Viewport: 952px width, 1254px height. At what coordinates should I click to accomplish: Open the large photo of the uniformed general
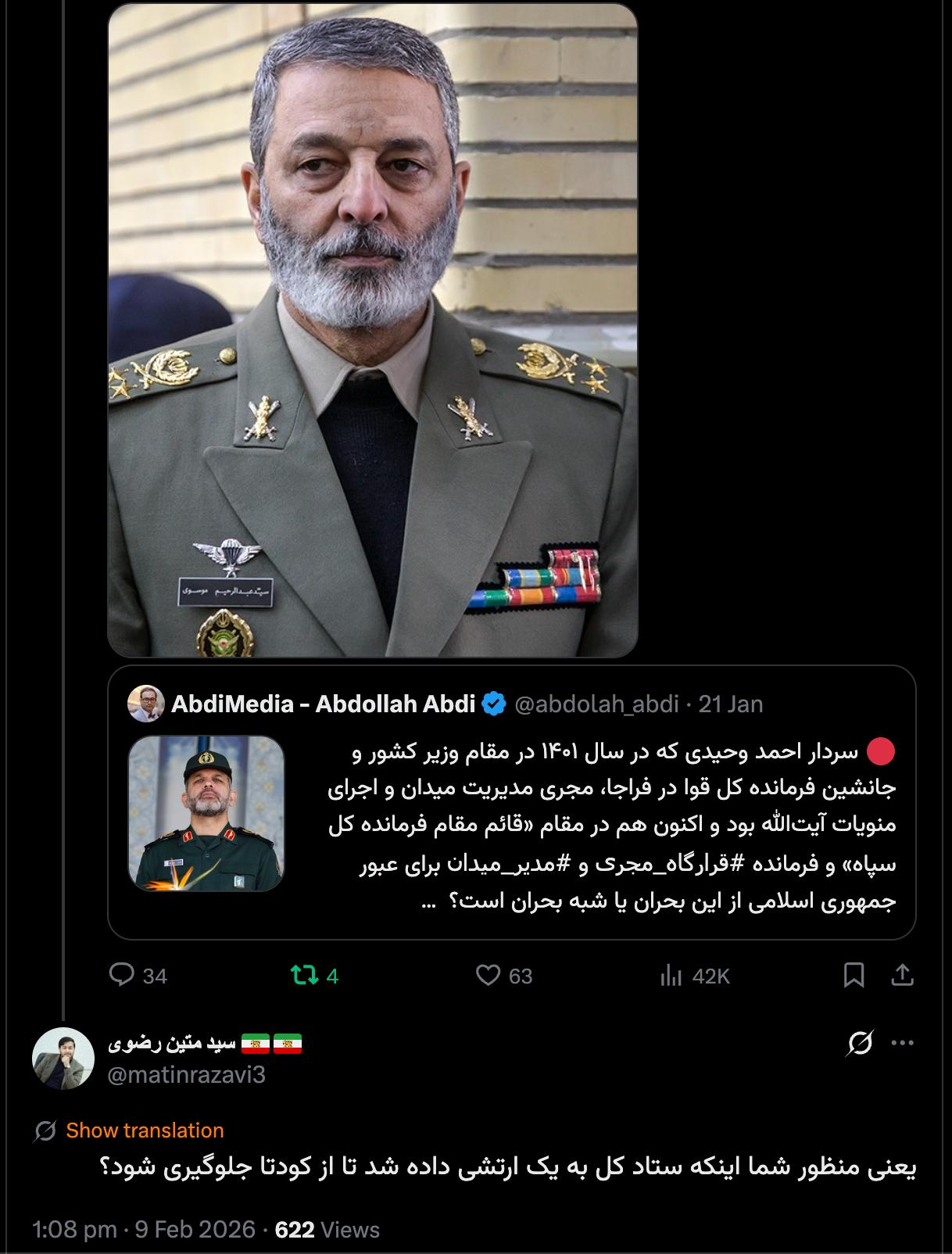372,330
